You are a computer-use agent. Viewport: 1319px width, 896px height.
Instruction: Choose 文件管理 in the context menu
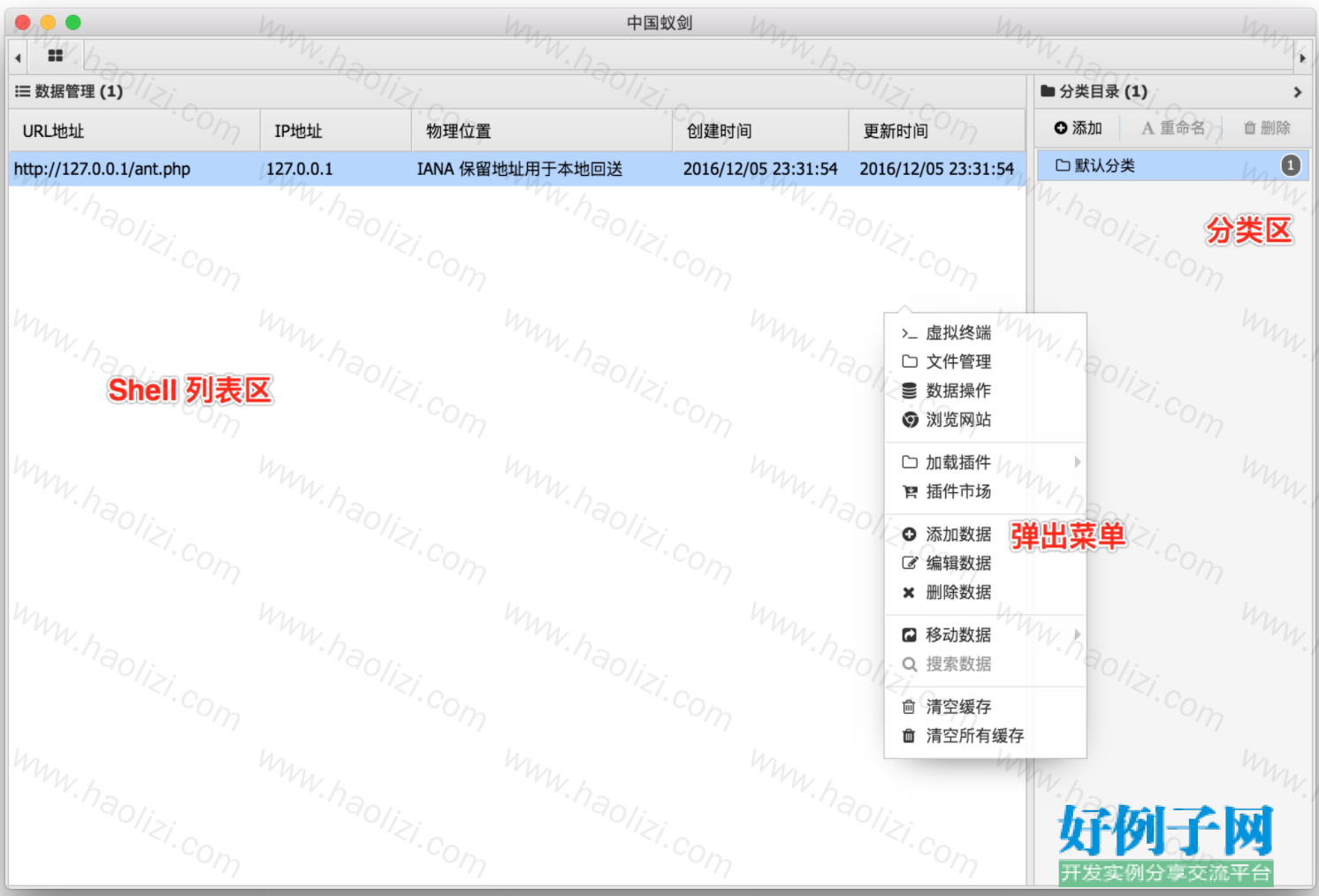(985, 361)
